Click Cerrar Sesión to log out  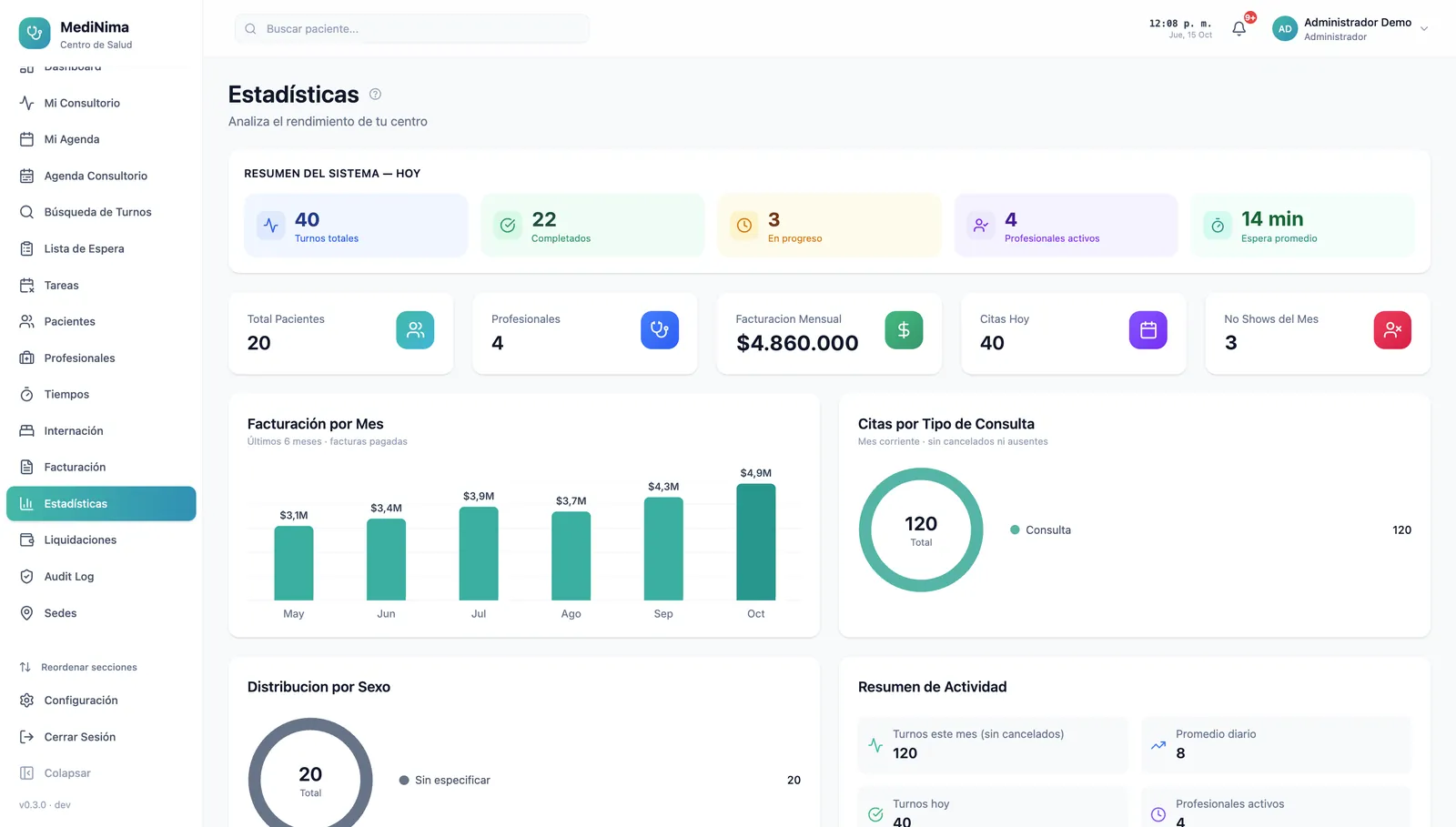[x=101, y=737]
